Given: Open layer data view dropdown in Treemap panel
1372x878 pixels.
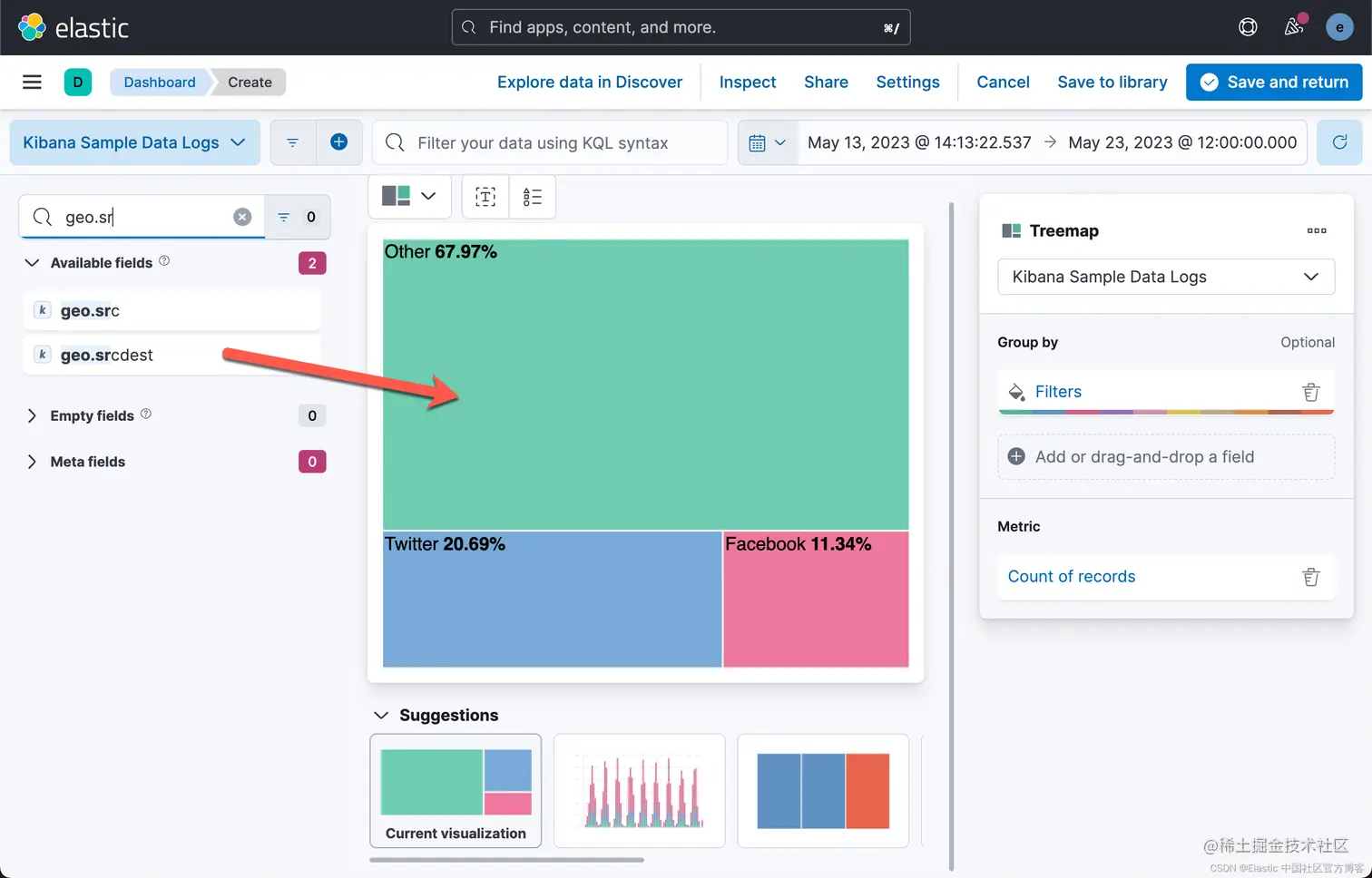Looking at the screenshot, I should click(x=1166, y=277).
